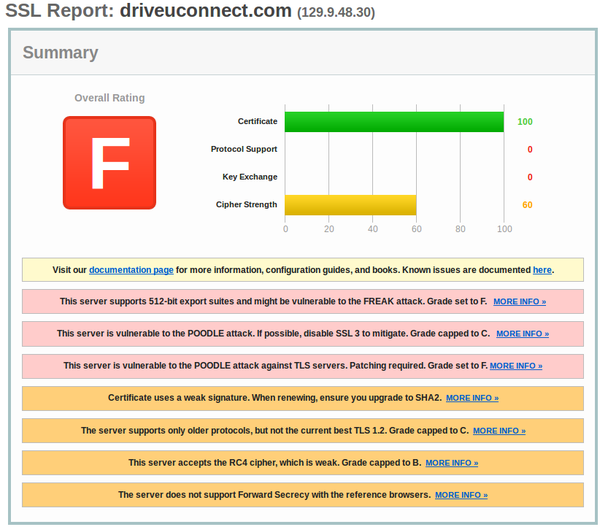Click the driveuconnect.com domain in the title
The image size is (600, 527).
[x=206, y=10]
